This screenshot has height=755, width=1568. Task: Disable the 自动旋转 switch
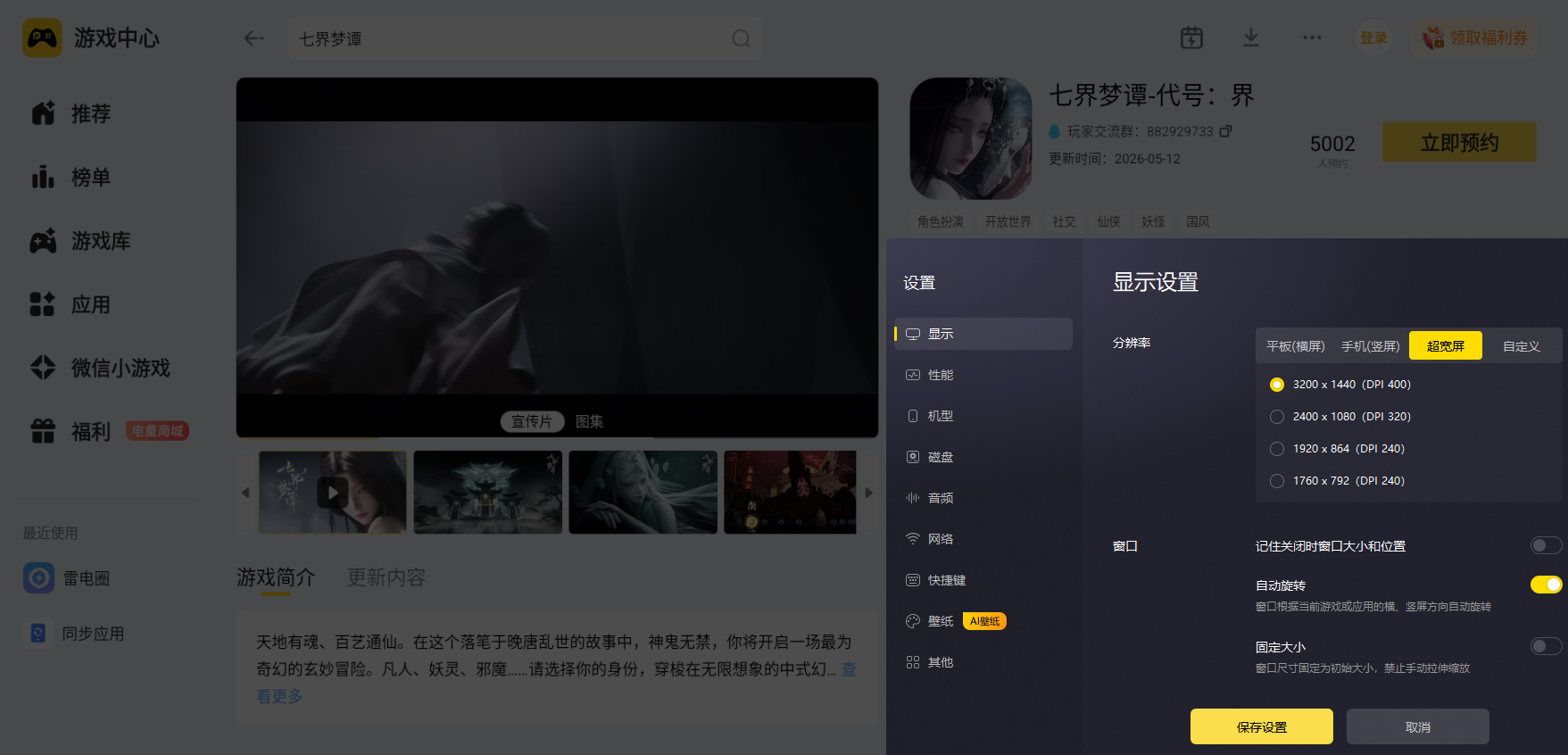pyautogui.click(x=1547, y=585)
